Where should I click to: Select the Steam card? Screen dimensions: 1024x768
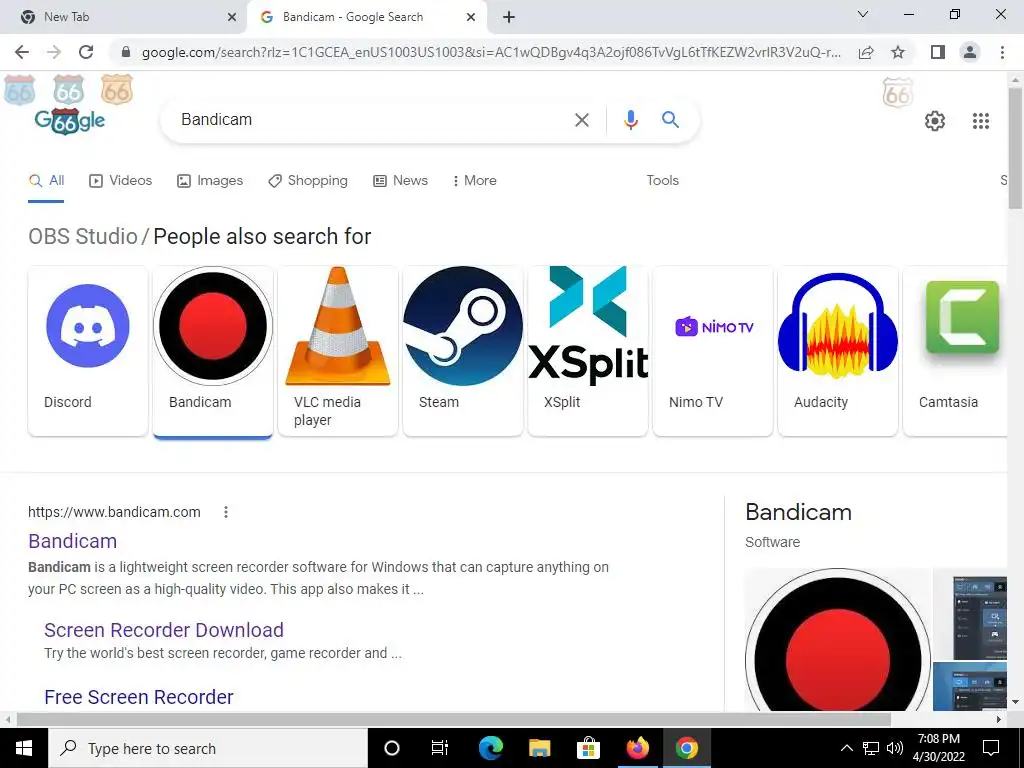pyautogui.click(x=463, y=351)
